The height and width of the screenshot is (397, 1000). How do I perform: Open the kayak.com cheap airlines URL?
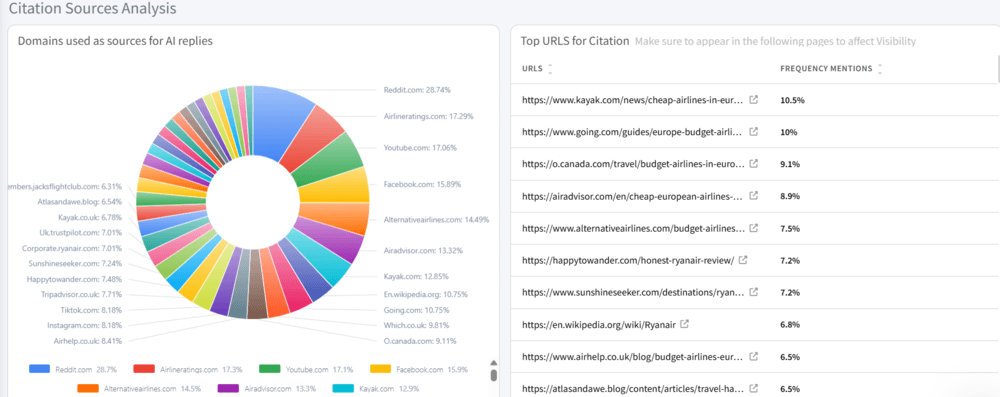(x=633, y=100)
